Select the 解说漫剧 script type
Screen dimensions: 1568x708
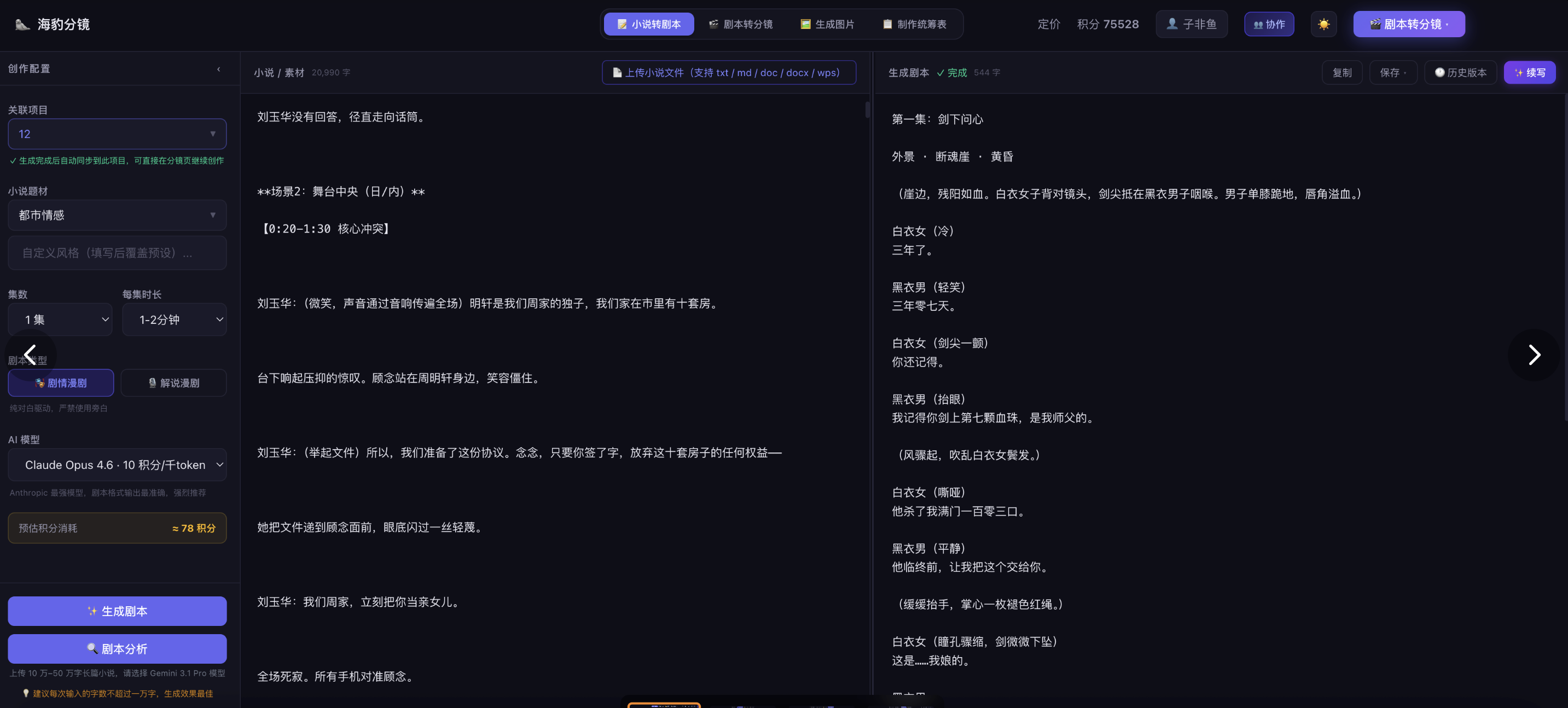pyautogui.click(x=173, y=383)
